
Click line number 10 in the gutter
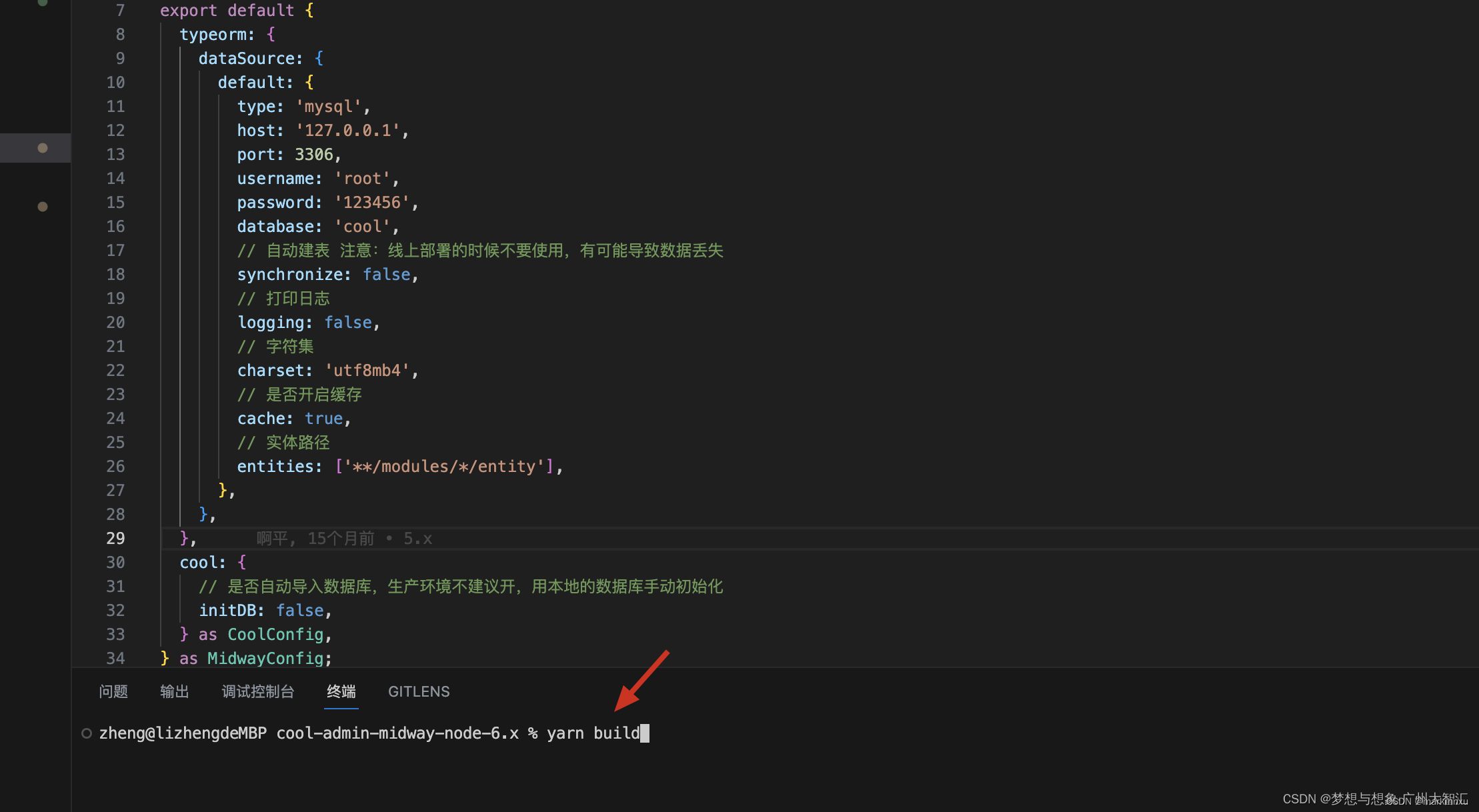(115, 83)
